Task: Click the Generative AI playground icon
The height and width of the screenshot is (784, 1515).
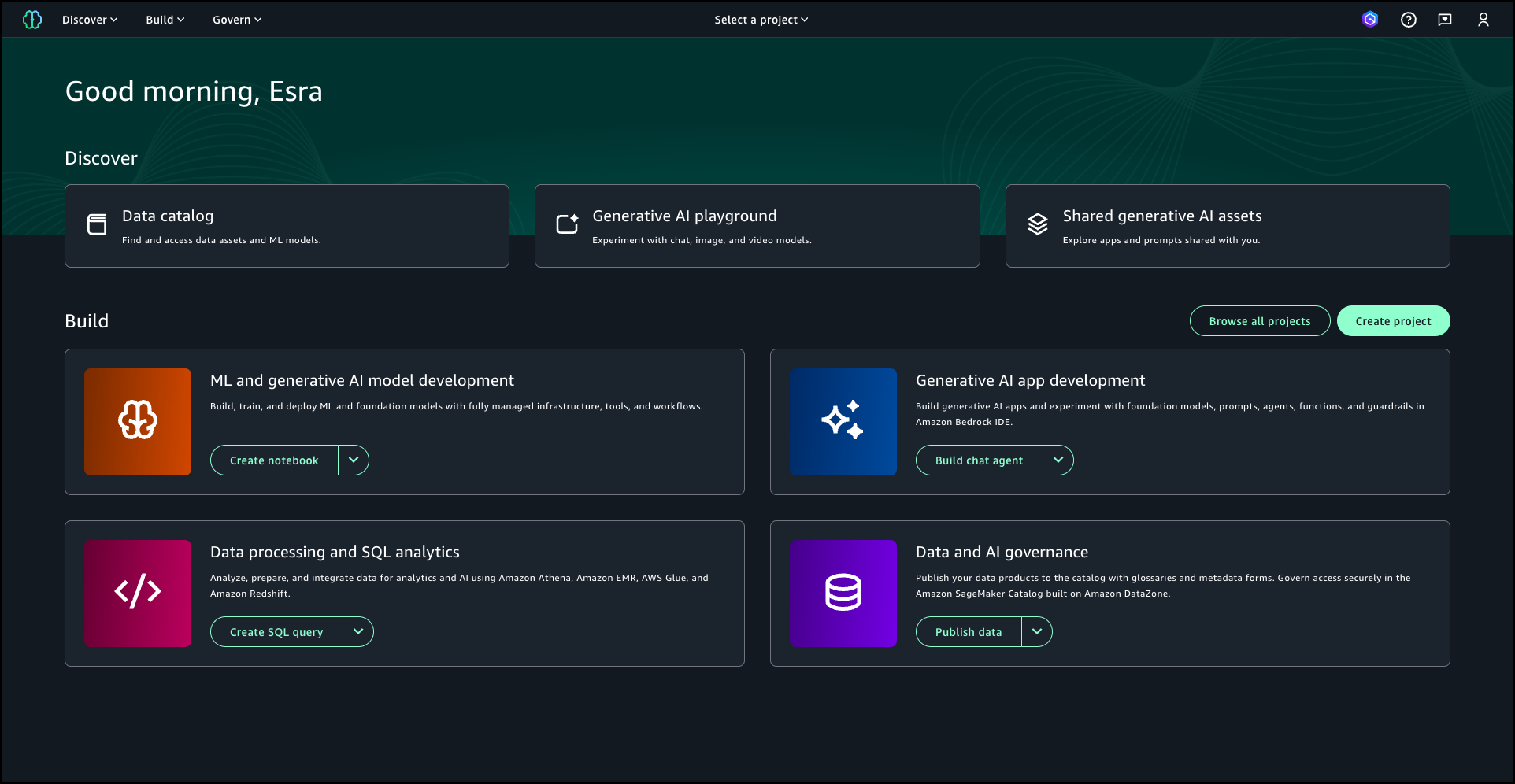Action: click(x=567, y=224)
